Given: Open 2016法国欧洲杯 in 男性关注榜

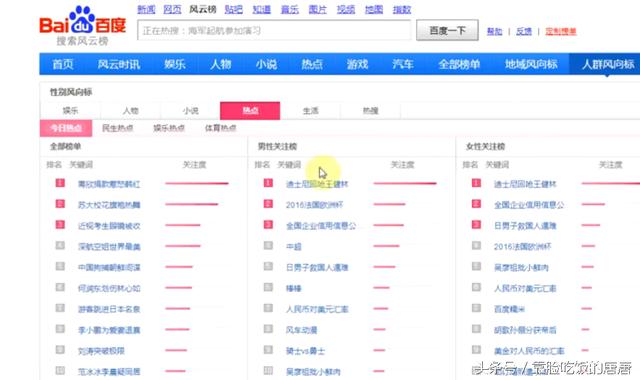Looking at the screenshot, I should point(314,205).
